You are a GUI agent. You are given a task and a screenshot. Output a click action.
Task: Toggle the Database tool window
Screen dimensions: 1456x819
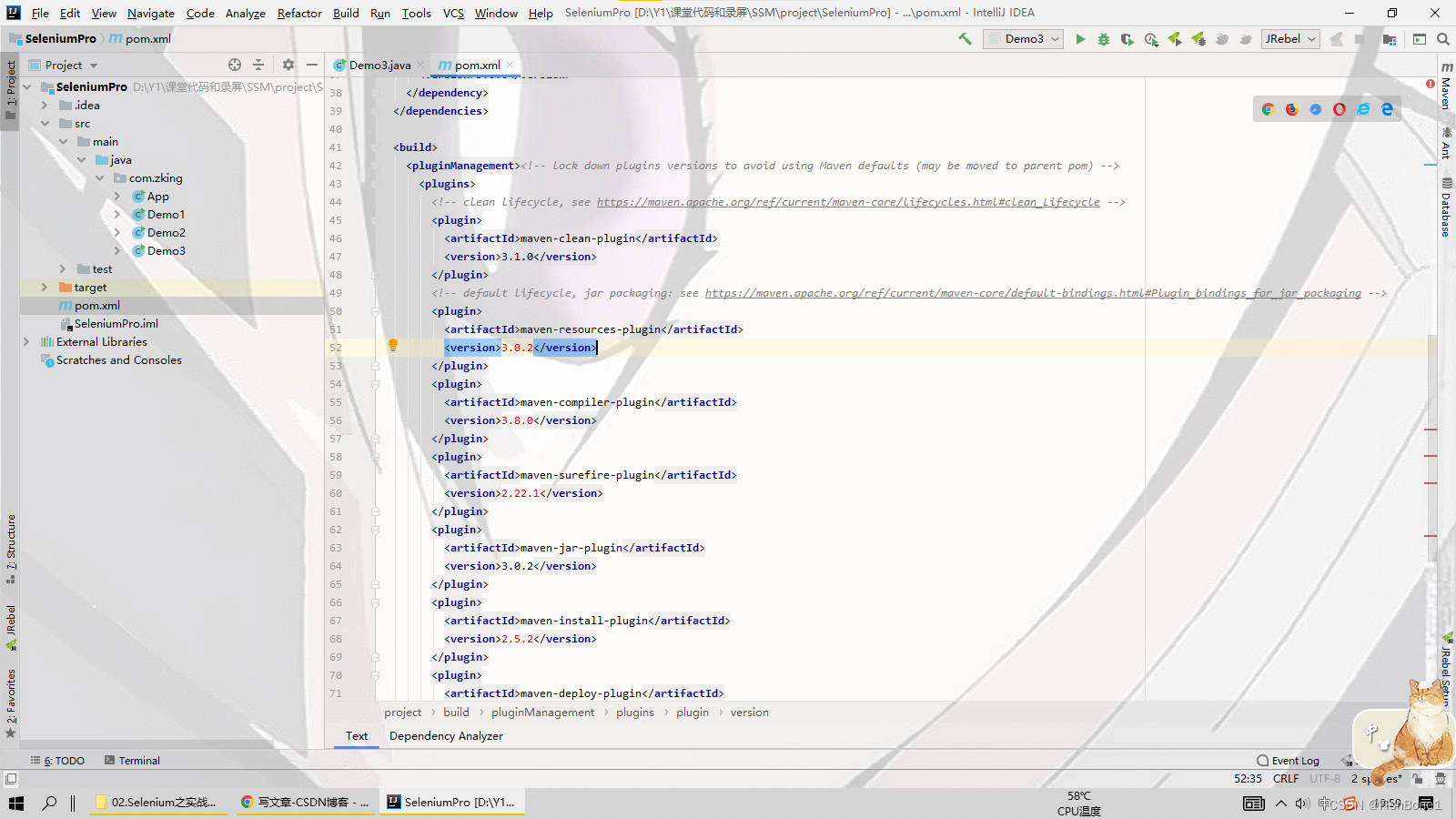click(1446, 208)
